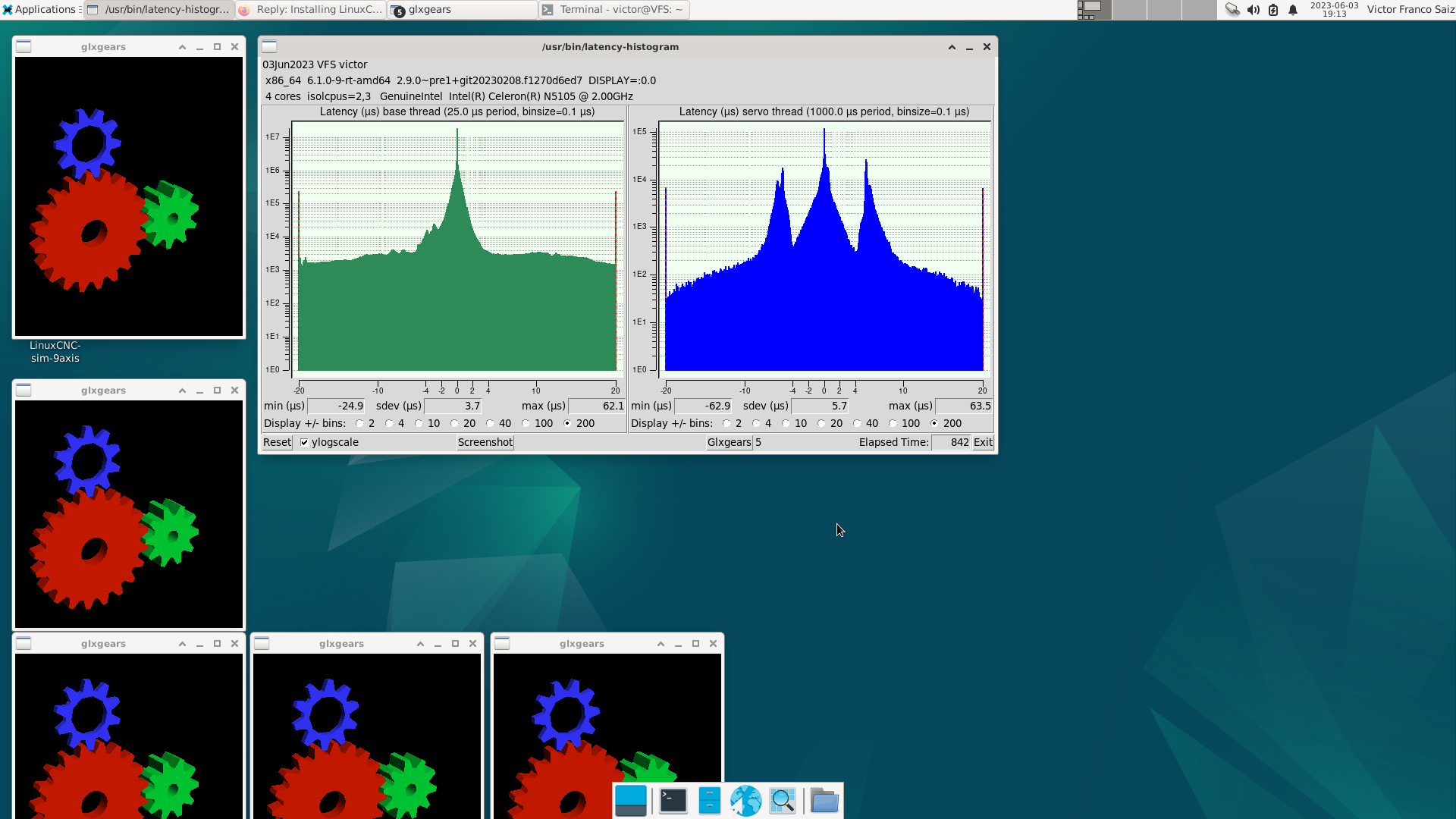Click the servo thread sdev value field

(820, 406)
